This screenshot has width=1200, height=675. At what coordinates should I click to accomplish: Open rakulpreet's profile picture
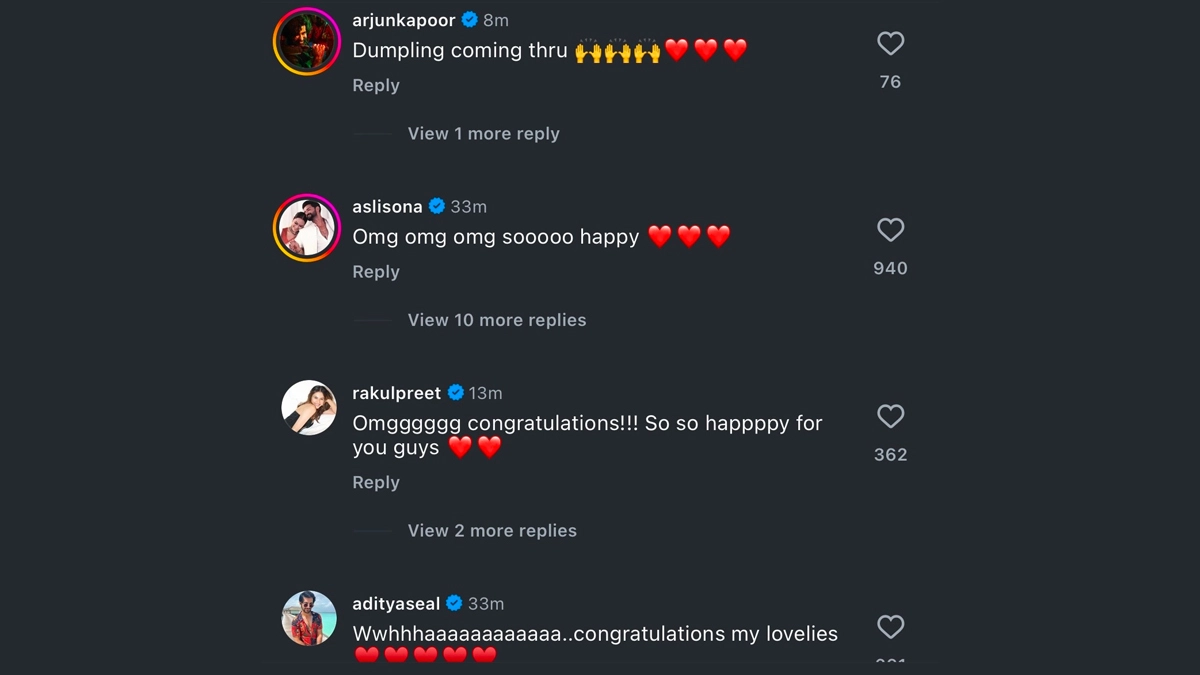click(x=309, y=408)
